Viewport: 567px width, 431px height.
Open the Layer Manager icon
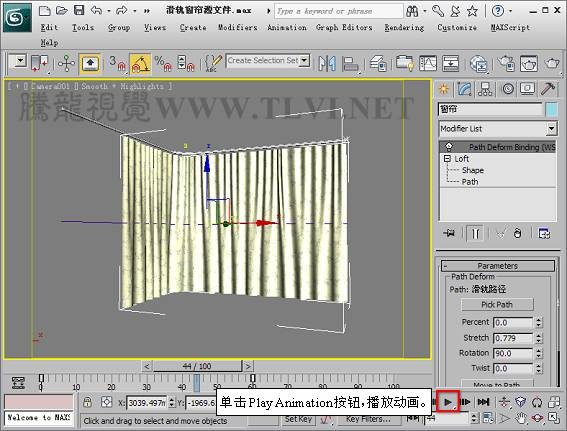[x=378, y=63]
